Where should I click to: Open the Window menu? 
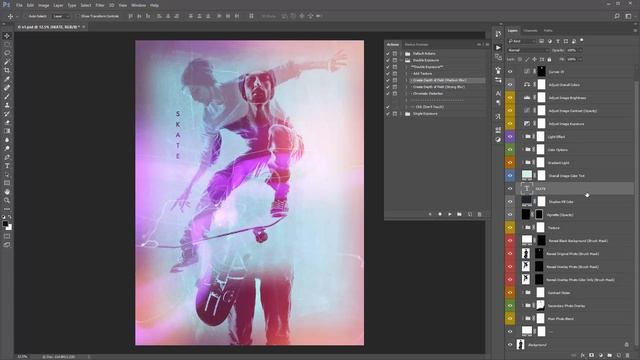tap(138, 5)
